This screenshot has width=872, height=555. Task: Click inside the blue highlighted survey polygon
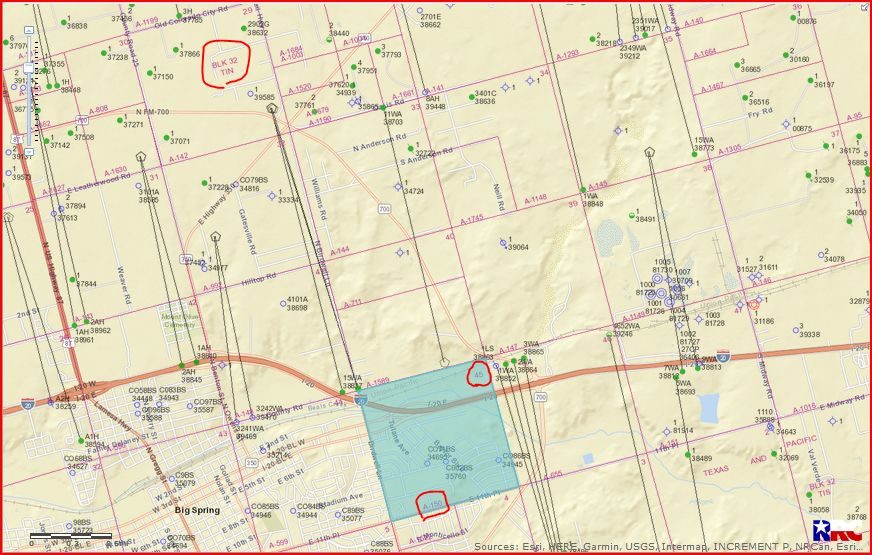click(439, 439)
